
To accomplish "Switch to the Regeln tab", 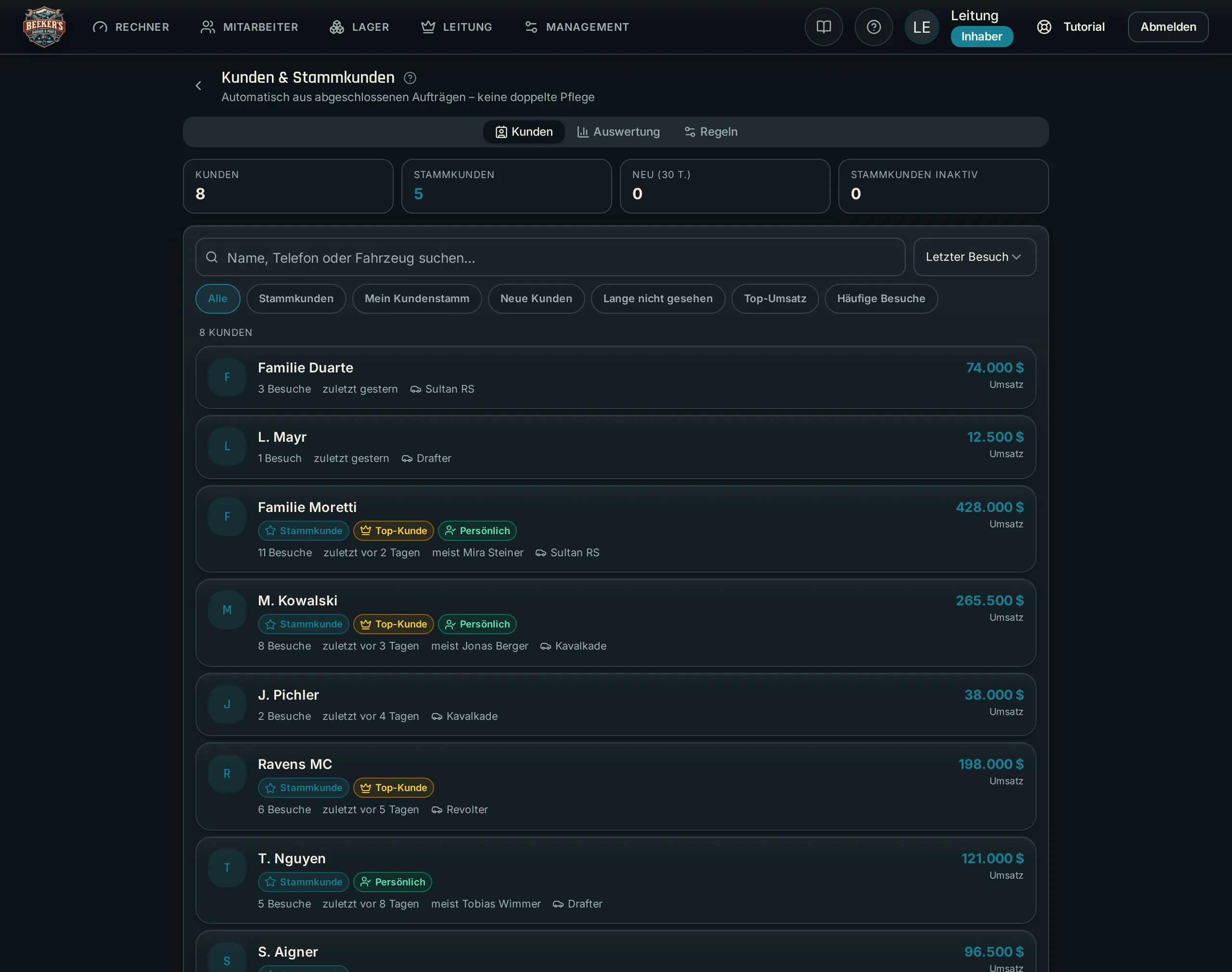I will [711, 132].
